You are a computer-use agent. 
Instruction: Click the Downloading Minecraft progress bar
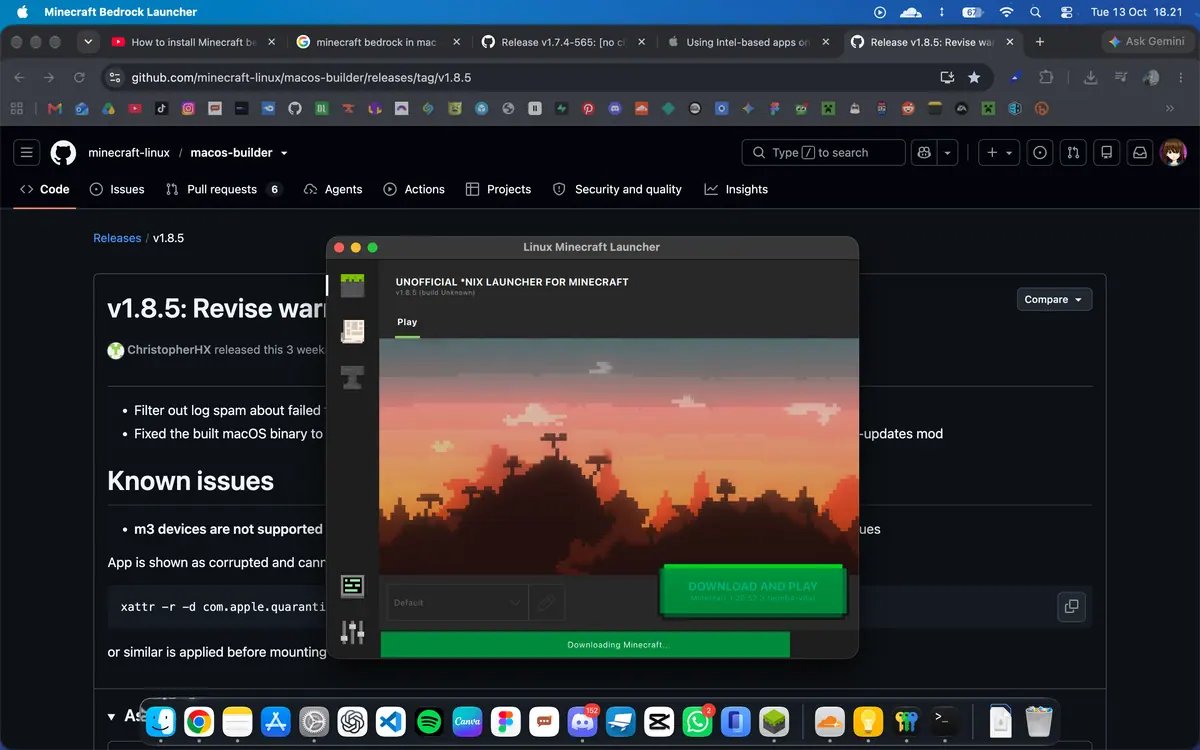(x=585, y=645)
